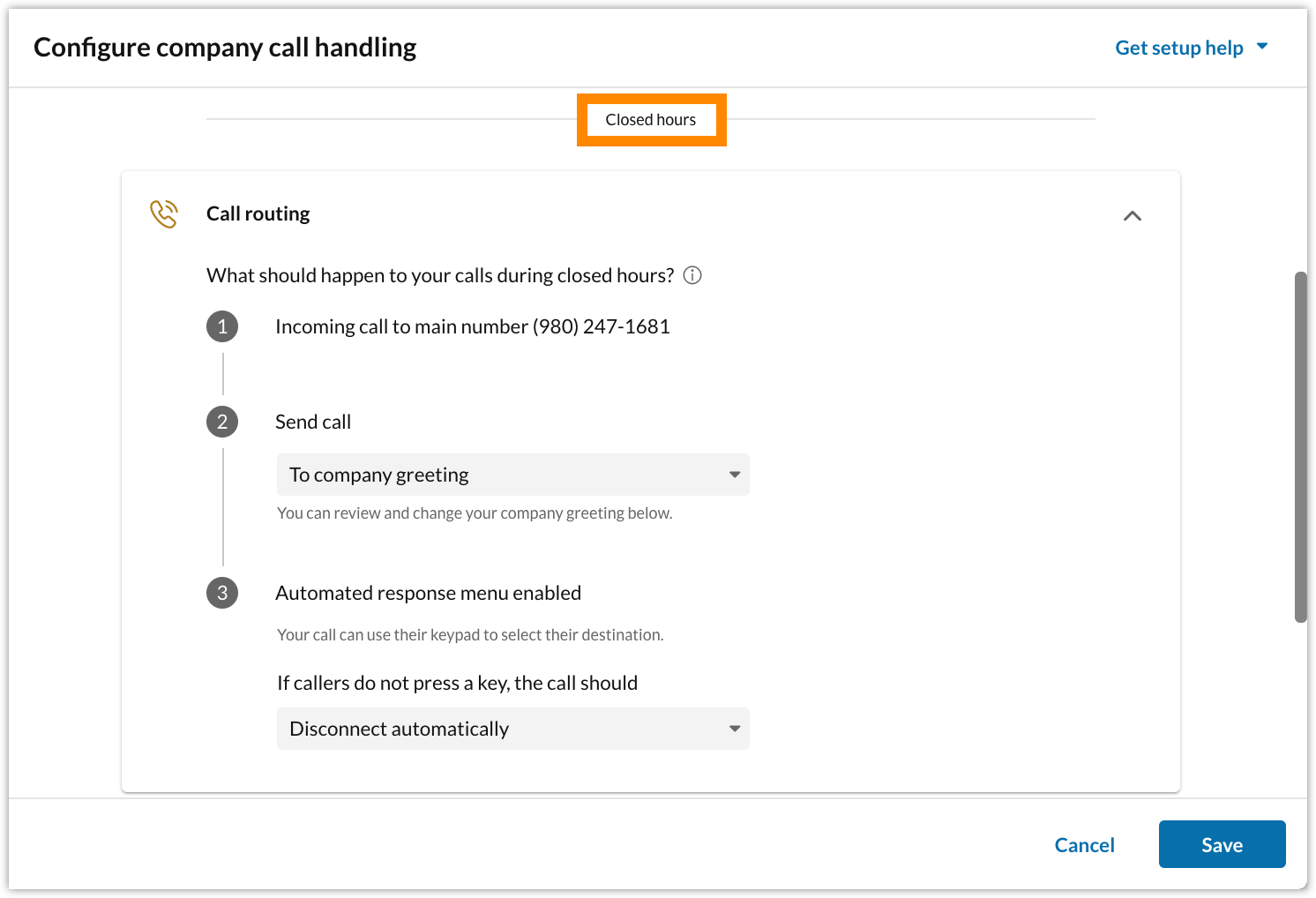
Task: Expand the Get setup help menu
Action: click(x=1179, y=47)
